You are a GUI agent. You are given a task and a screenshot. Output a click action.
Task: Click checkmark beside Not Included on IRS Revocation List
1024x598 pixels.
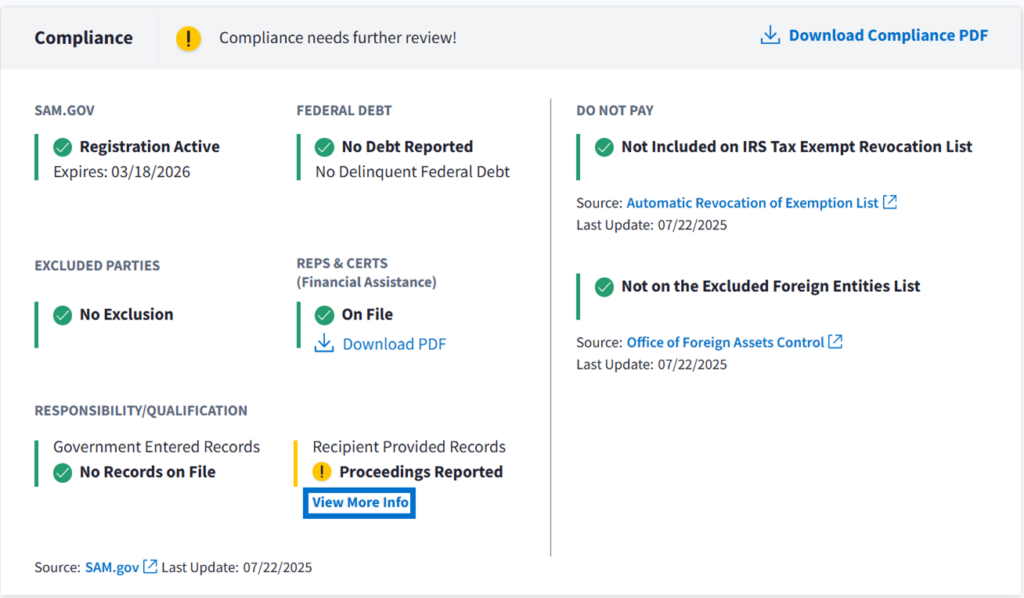click(x=604, y=147)
